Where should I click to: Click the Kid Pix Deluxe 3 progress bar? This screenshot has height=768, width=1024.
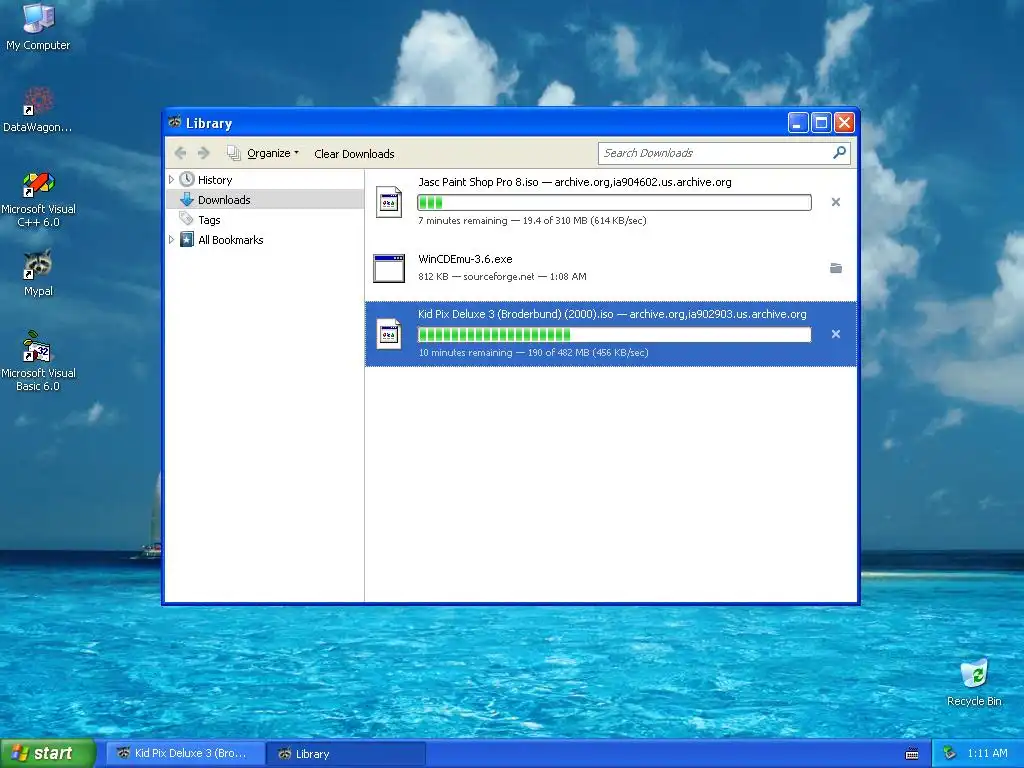tap(614, 334)
